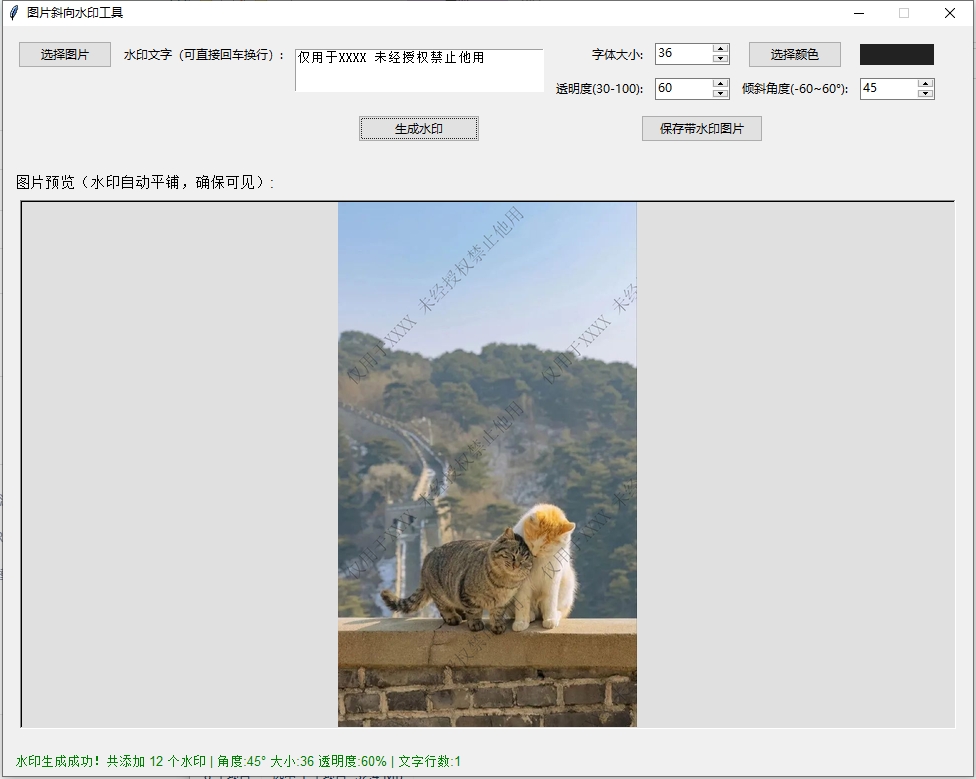Screen dimensions: 976x779
Task: Click the 透明度 value field showing 60
Action: click(683, 88)
